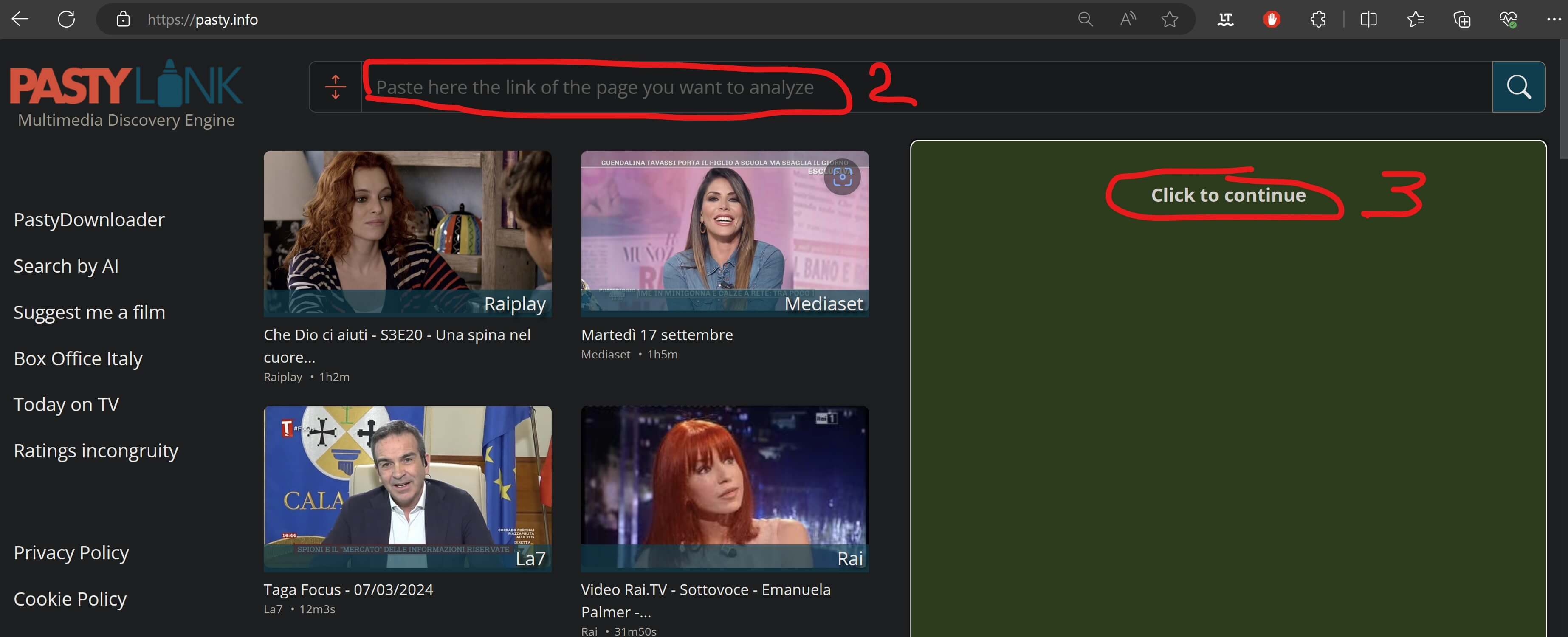Open the Privacy Policy link
The height and width of the screenshot is (637, 1568).
pyautogui.click(x=71, y=552)
